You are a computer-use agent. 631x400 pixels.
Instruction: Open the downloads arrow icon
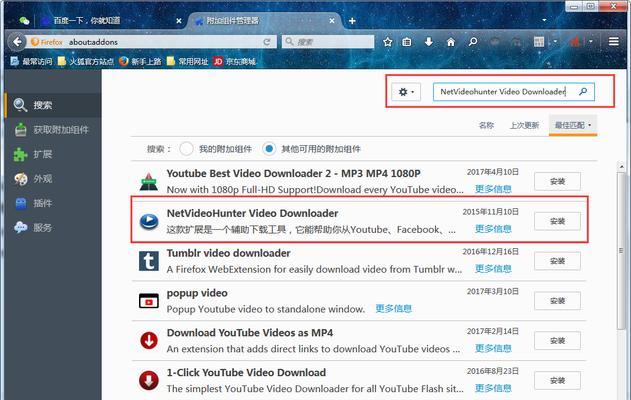(429, 41)
